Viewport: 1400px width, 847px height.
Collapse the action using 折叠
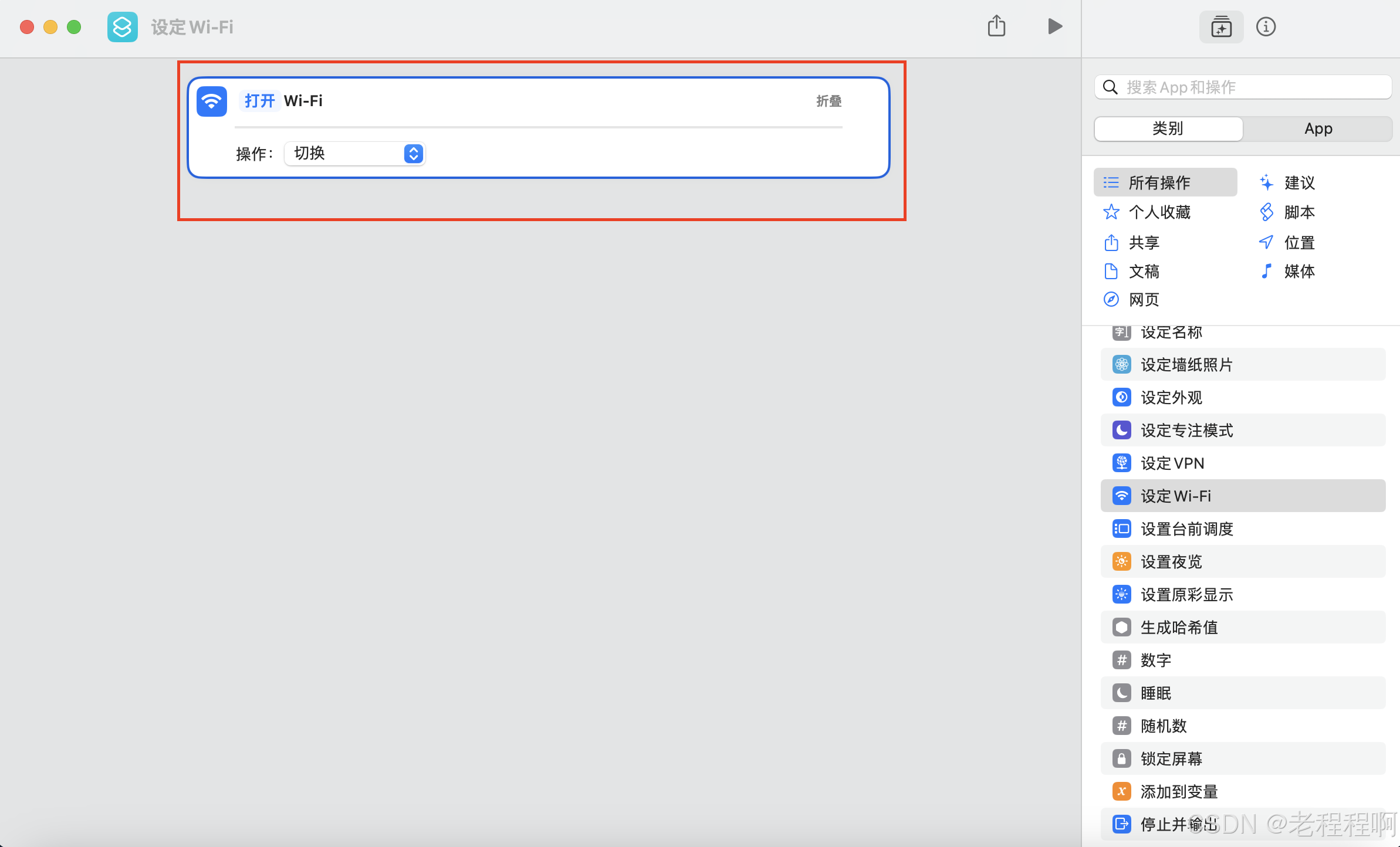point(828,101)
